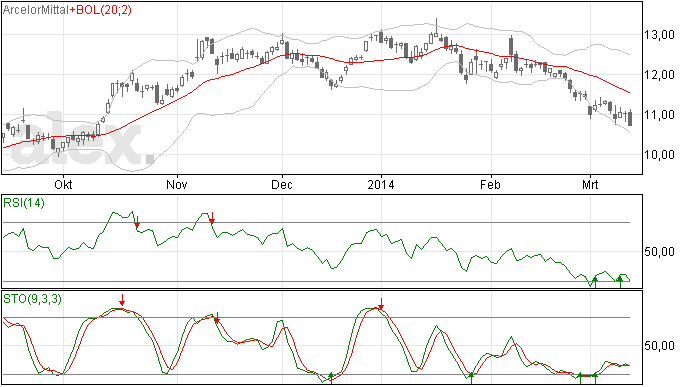Click the 50,00 label of the STO panel

(659, 346)
